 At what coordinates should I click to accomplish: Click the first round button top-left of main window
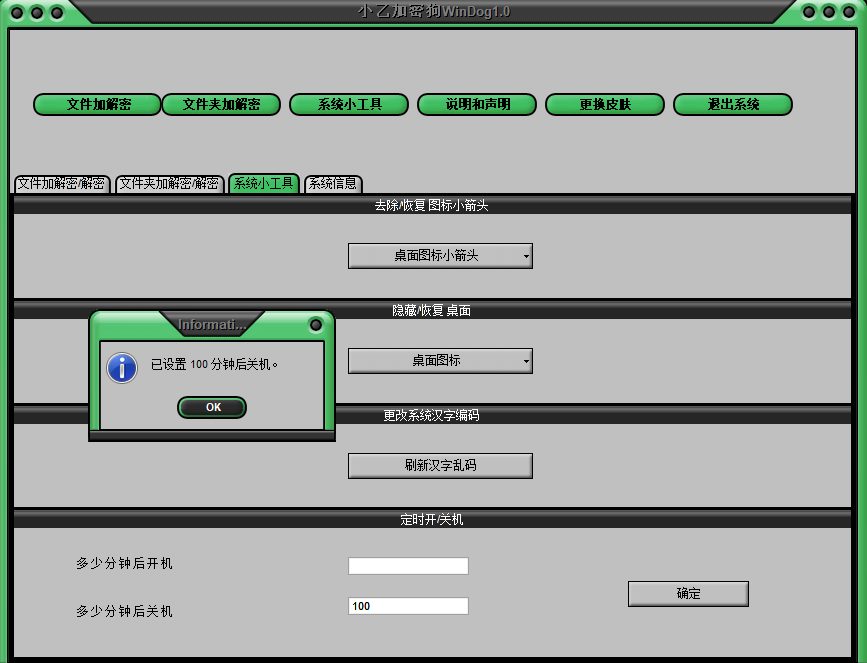pyautogui.click(x=17, y=12)
